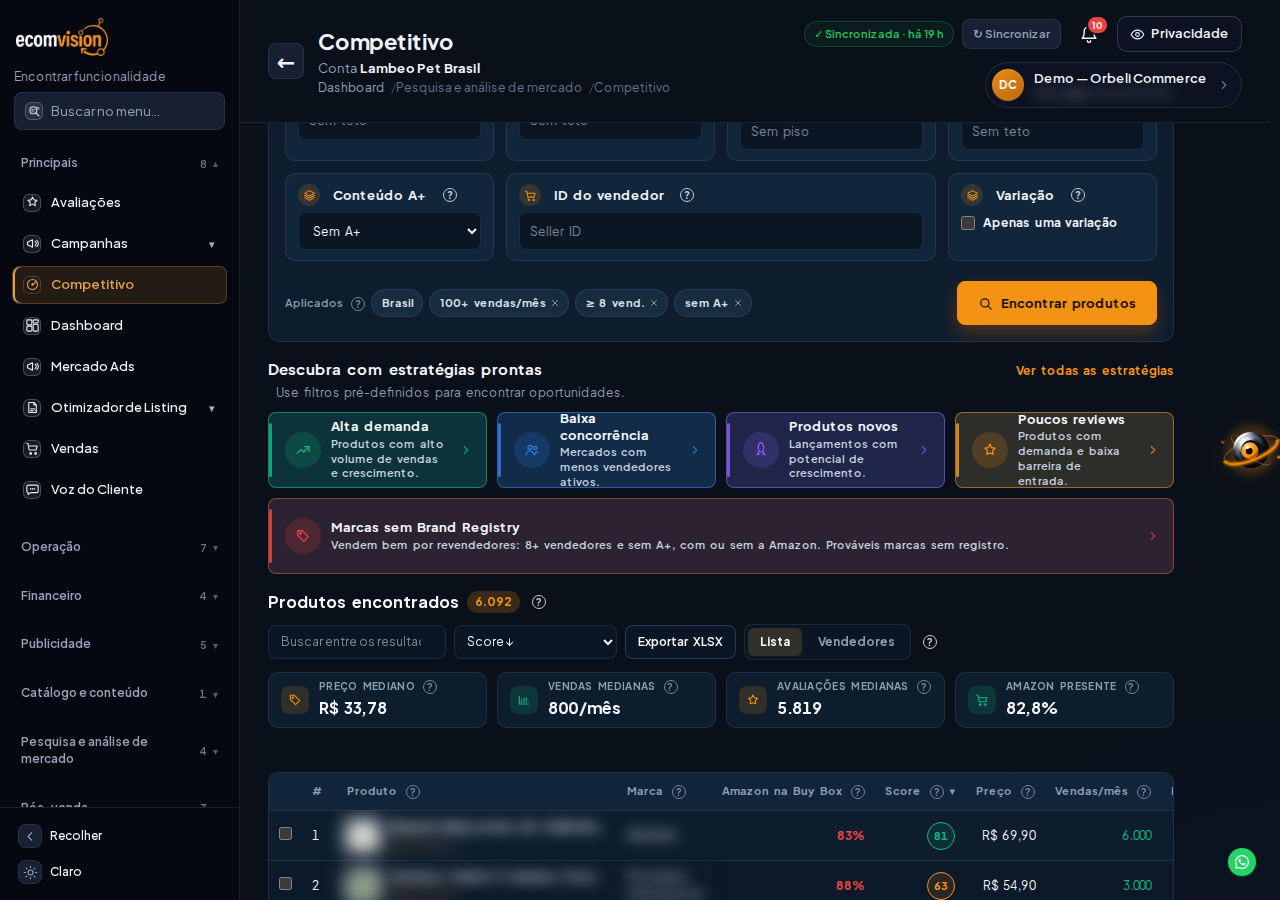
Task: Open WhatsApp chat floating icon
Action: click(x=1242, y=862)
